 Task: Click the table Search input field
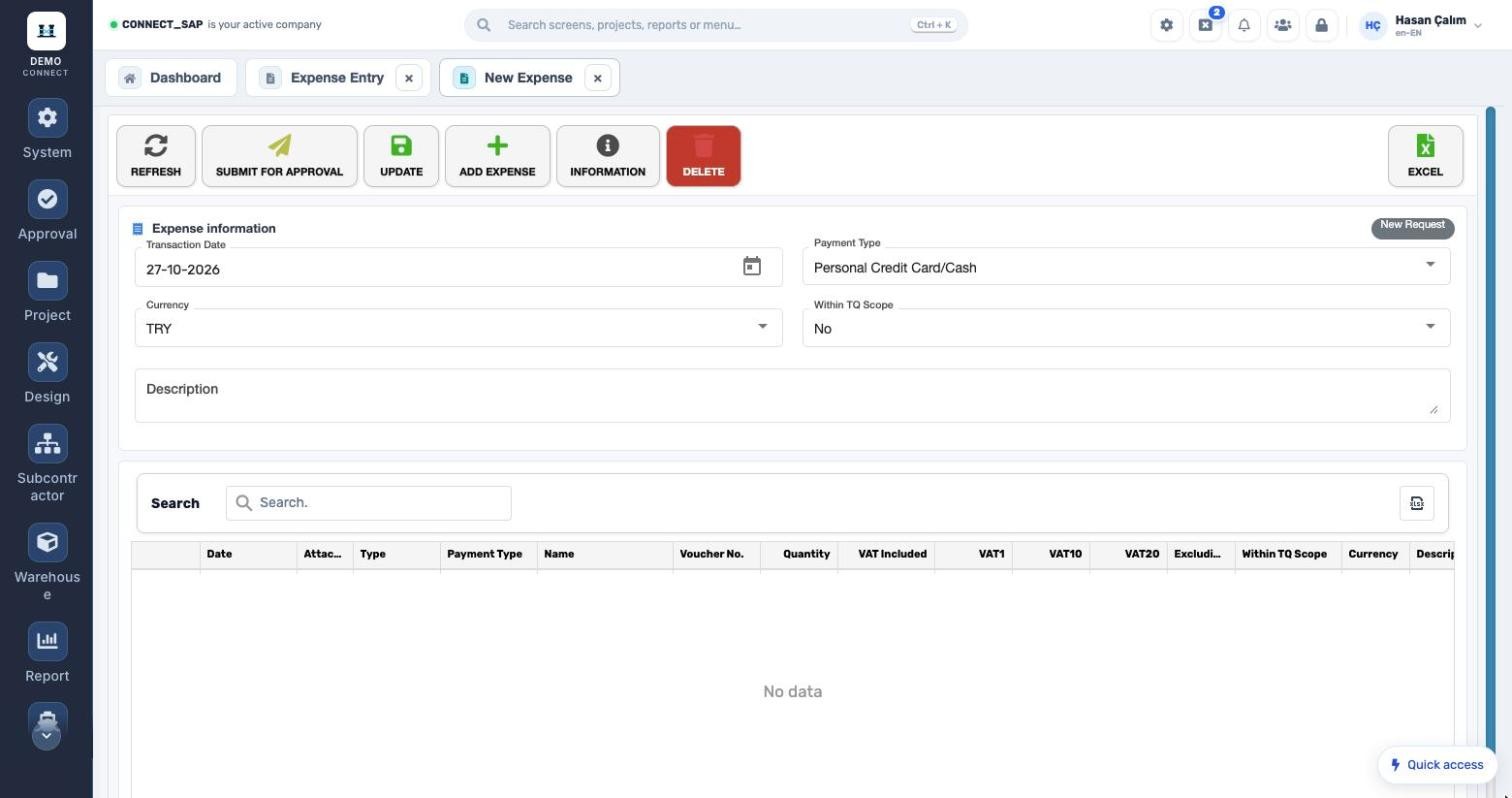[368, 503]
